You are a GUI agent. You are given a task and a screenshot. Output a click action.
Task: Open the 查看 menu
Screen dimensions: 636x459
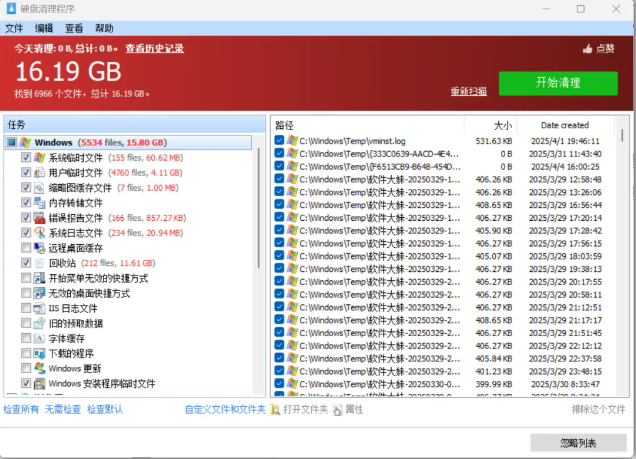point(74,28)
